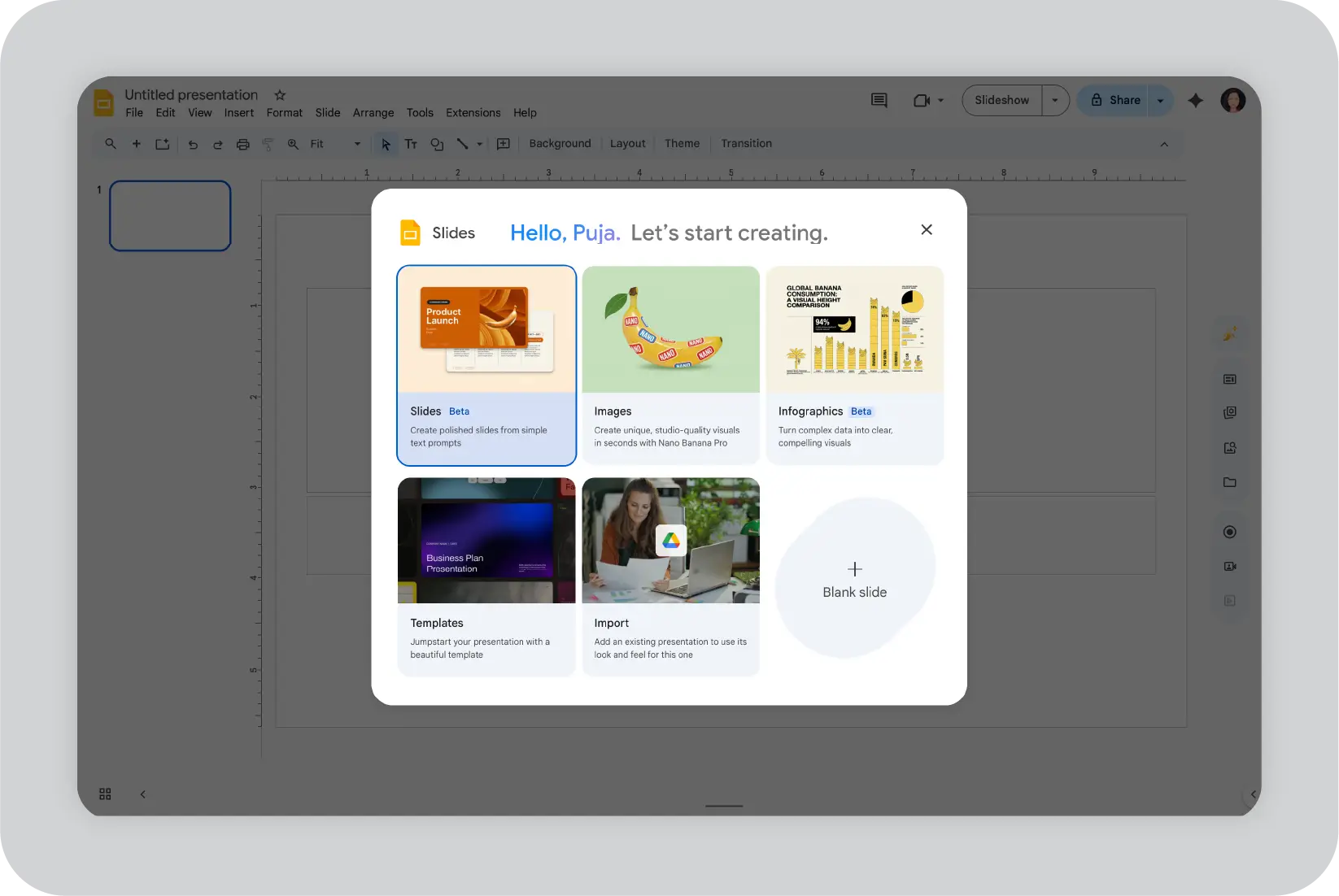Select the Templates card

[486, 576]
